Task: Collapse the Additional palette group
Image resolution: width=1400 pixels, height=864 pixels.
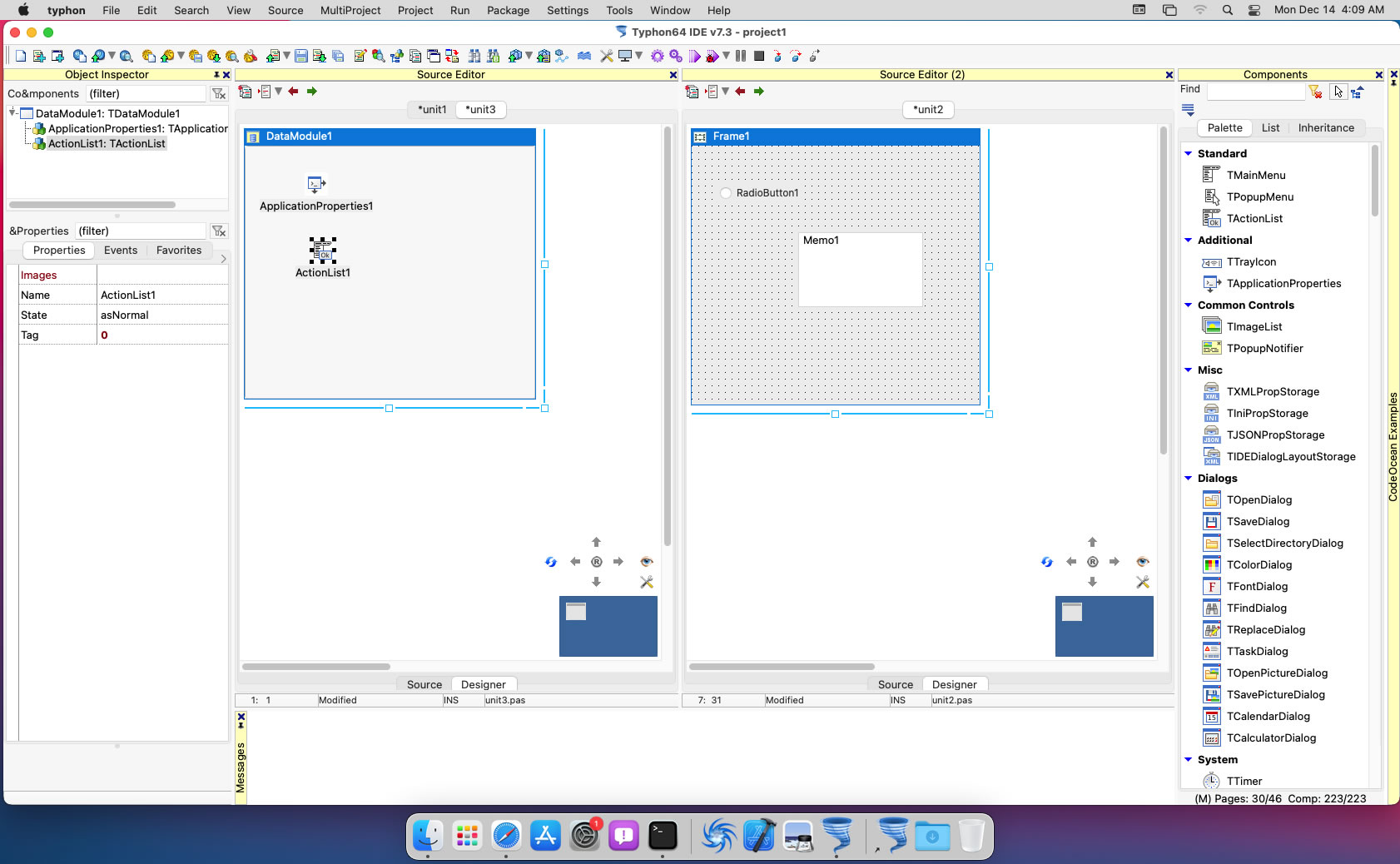Action: click(x=1189, y=240)
